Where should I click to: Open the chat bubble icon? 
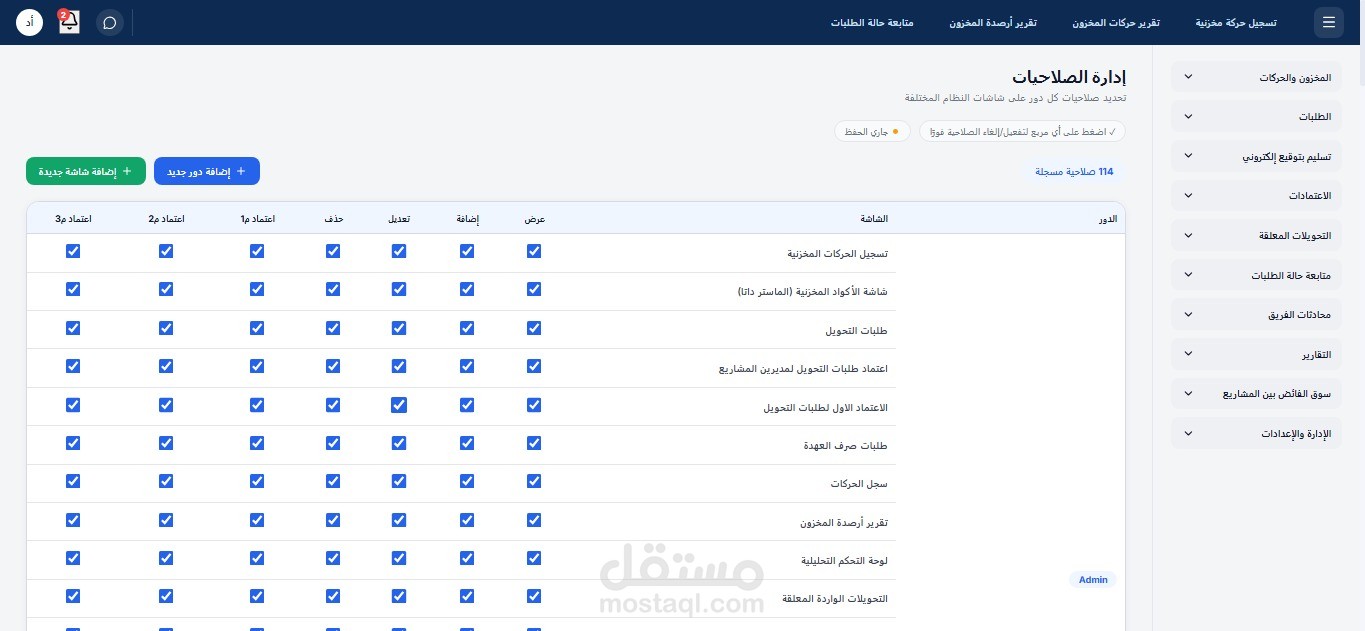coord(110,22)
